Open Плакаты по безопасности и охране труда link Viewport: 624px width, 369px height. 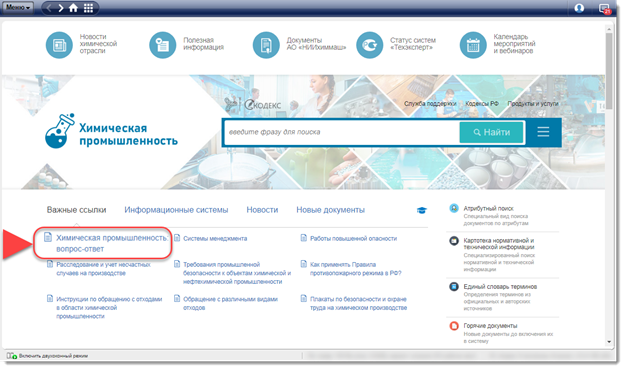pyautogui.click(x=358, y=303)
